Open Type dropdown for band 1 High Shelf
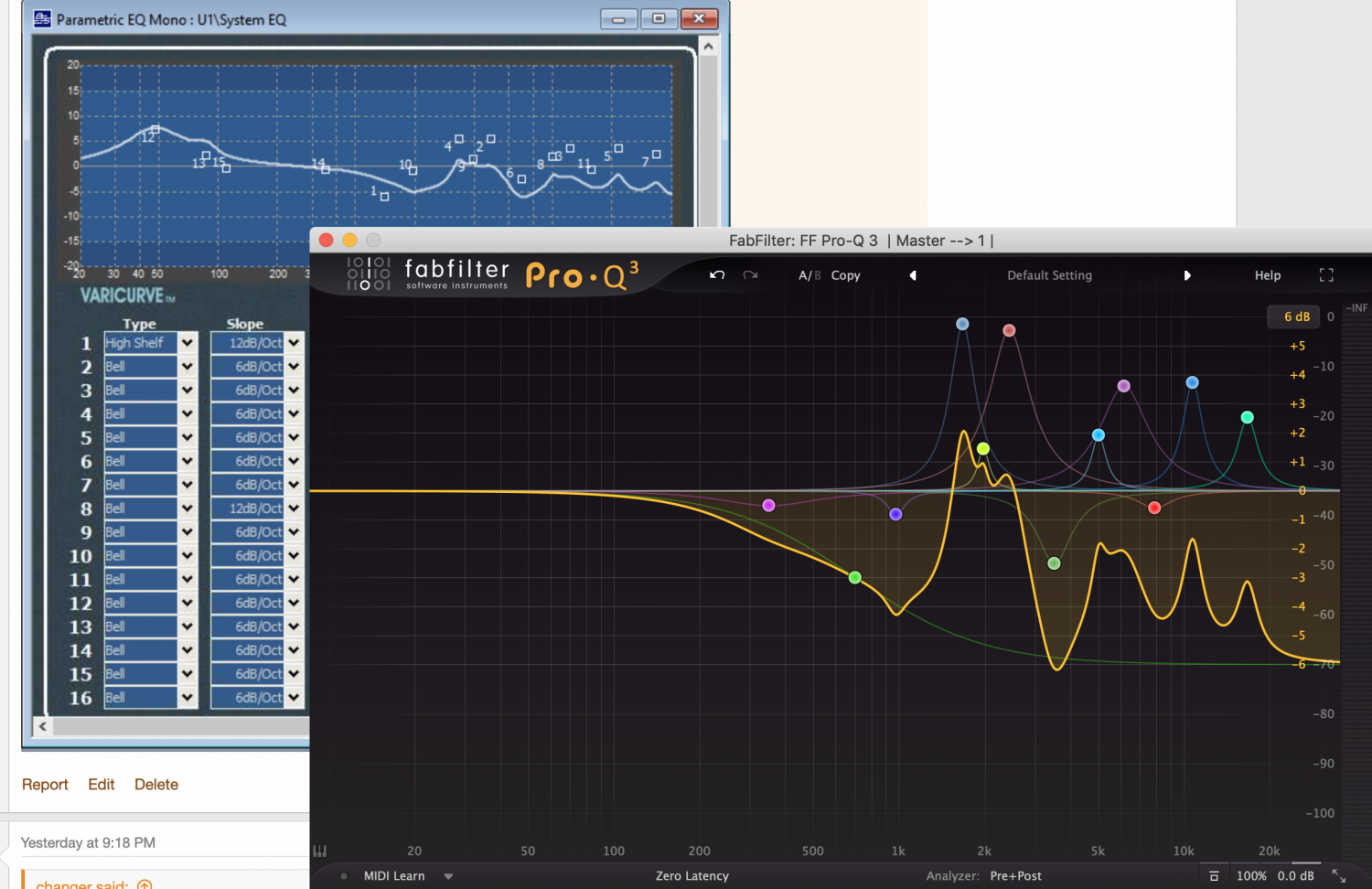The width and height of the screenshot is (1372, 889). [x=188, y=343]
